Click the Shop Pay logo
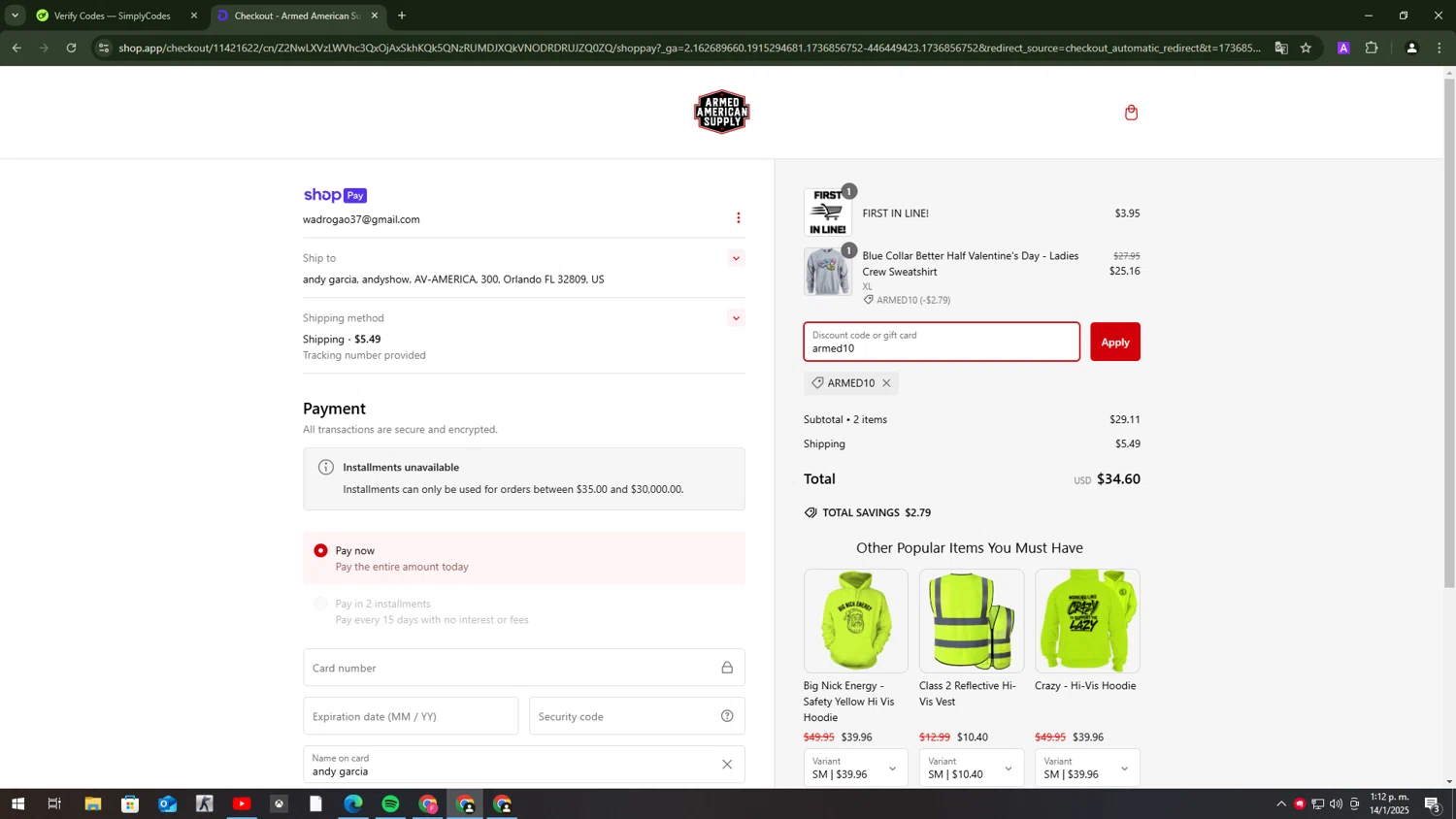 (x=335, y=195)
